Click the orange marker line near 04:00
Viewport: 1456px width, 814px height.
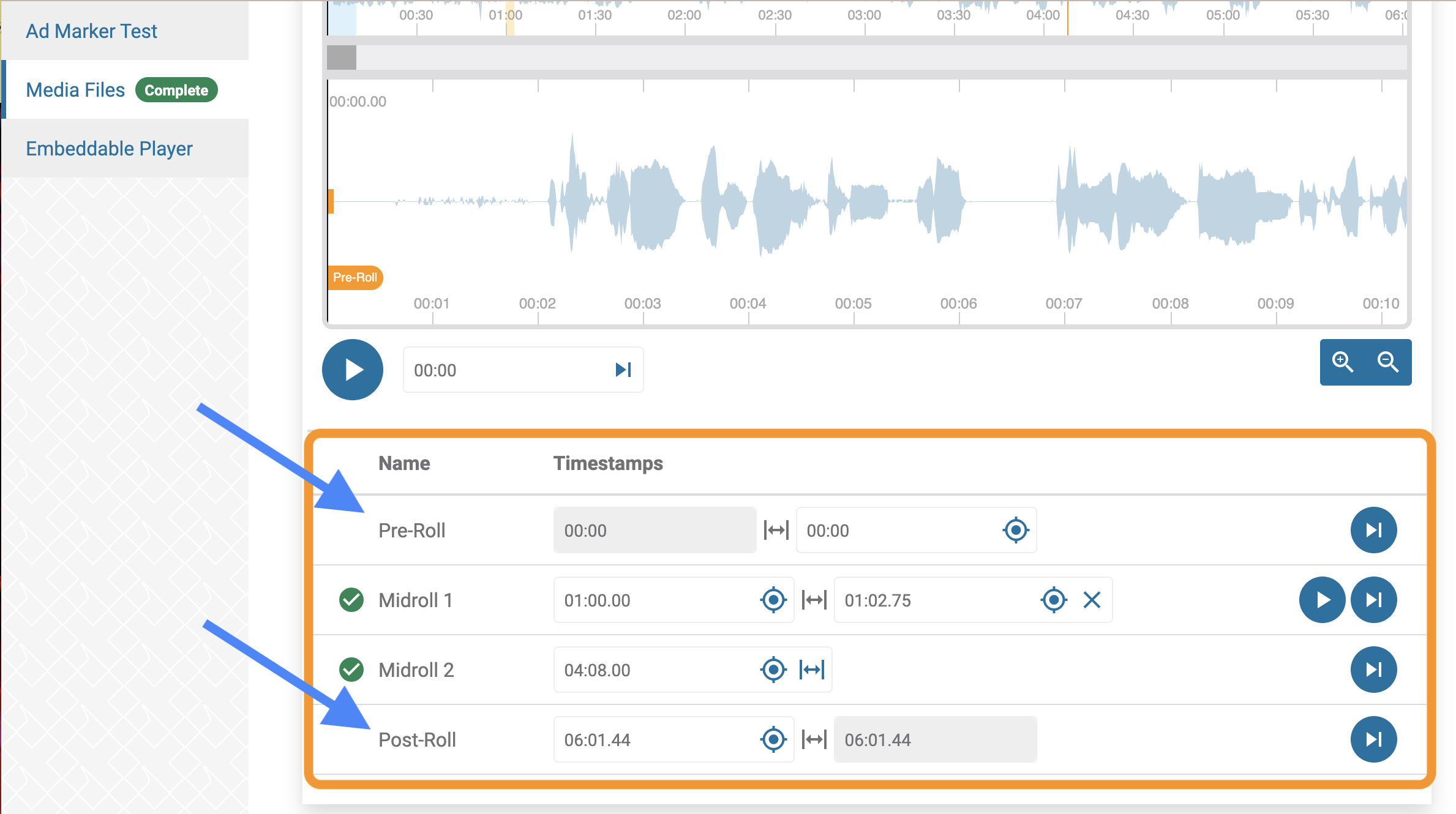coord(1067,18)
